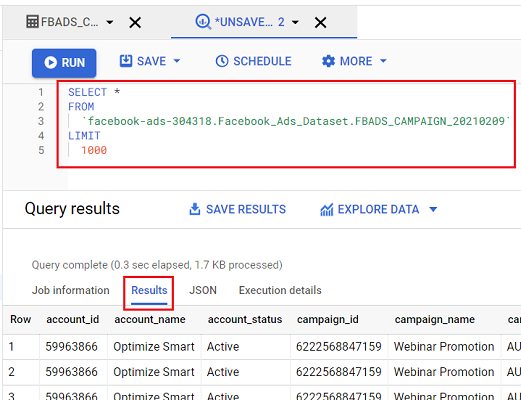Expand the EXPLORE DATA dropdown arrow
Screen dimensions: 521x400
point(433,209)
